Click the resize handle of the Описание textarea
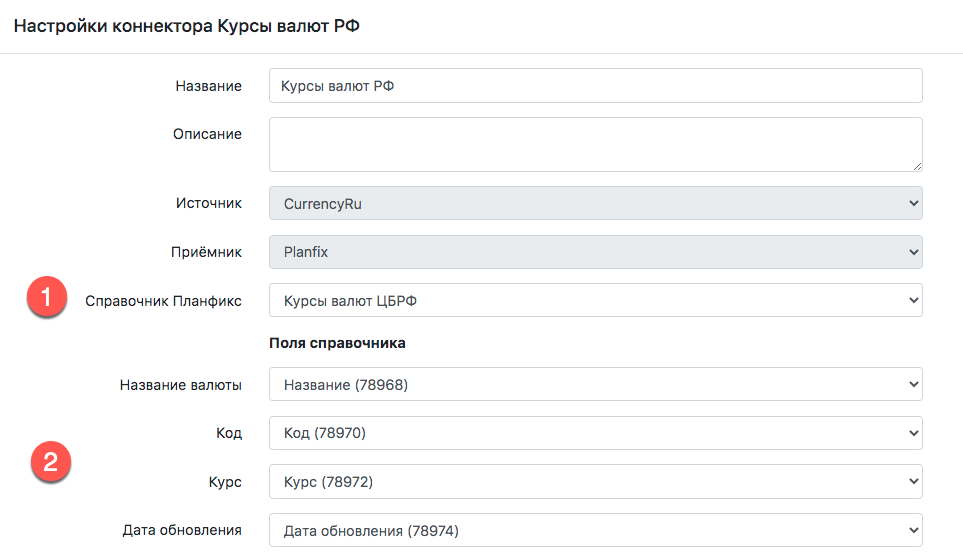This screenshot has height=558, width=963. (x=916, y=165)
